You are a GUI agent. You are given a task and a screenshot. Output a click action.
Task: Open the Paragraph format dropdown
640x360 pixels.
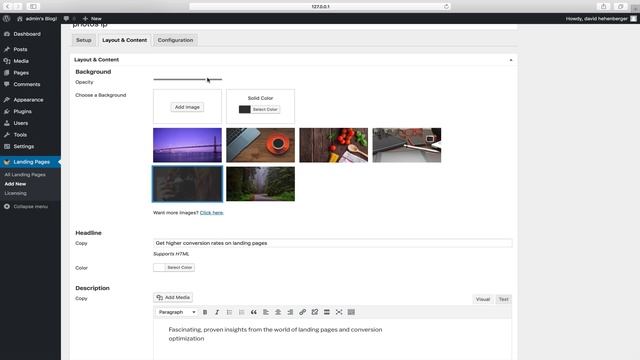click(177, 312)
